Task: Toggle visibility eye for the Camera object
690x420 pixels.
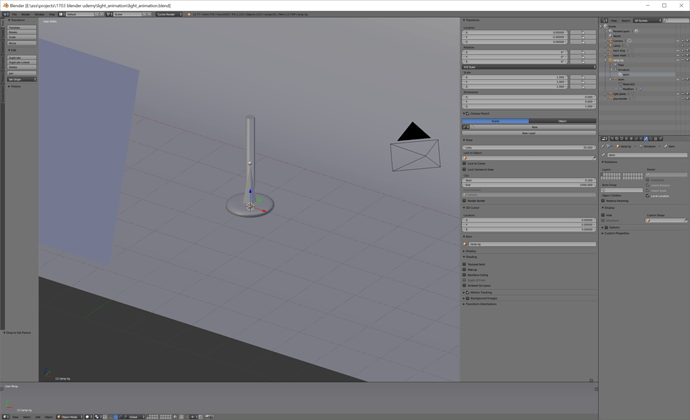Action: tap(678, 41)
